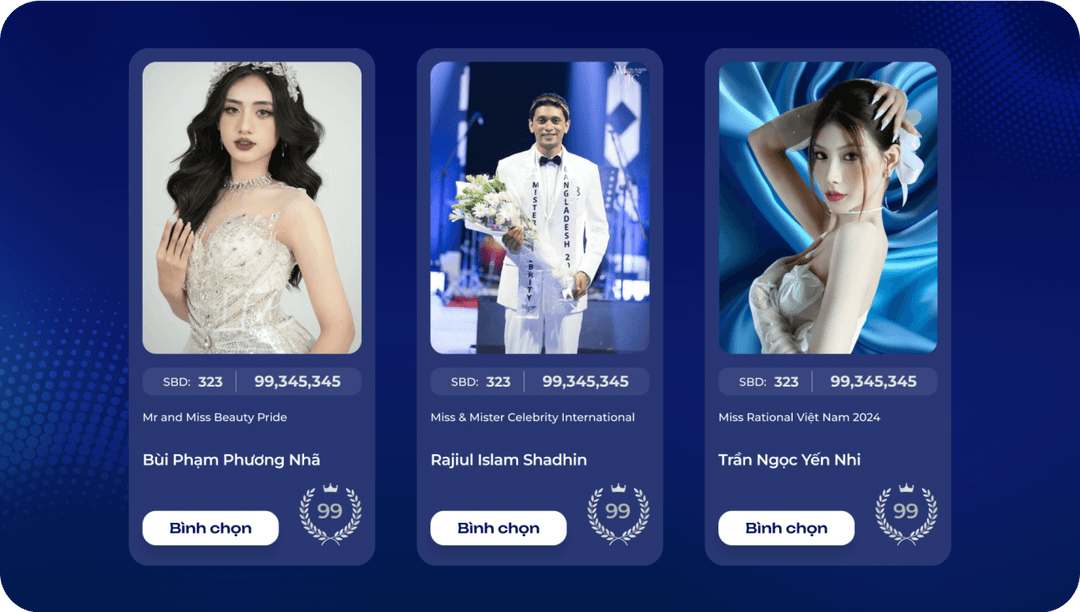Open Miss & Mister Celebrity International contest label
1080x612 pixels.
click(x=532, y=417)
